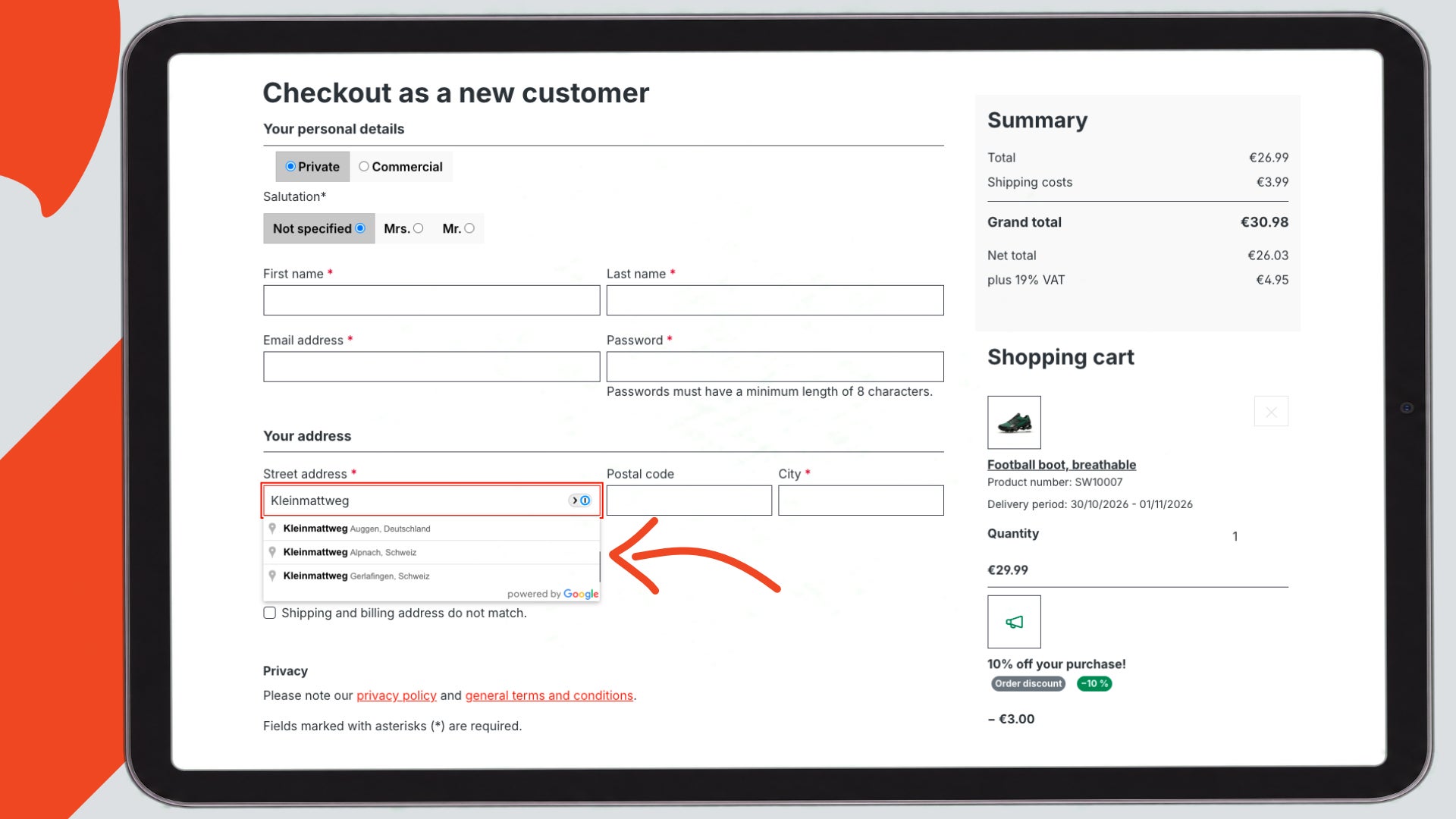Remove Football boot item with X icon
This screenshot has width=1456, height=819.
(x=1271, y=412)
